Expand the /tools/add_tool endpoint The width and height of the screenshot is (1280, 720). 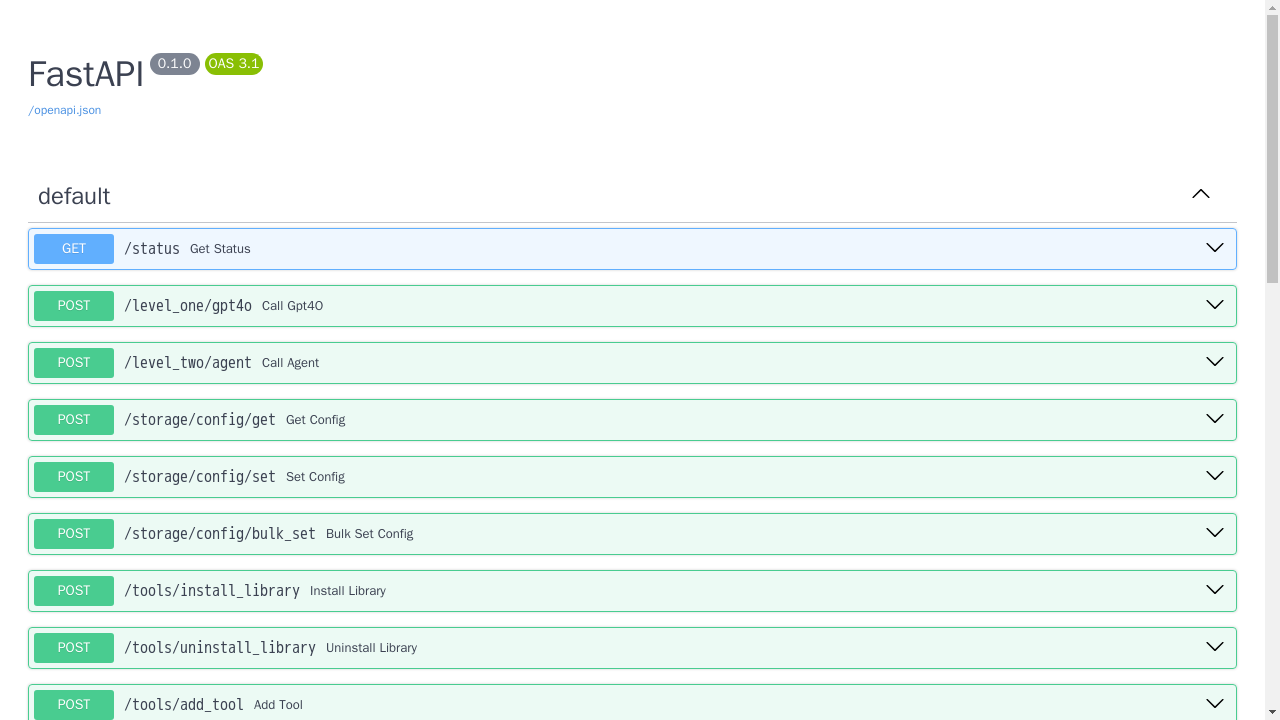(x=1214, y=702)
